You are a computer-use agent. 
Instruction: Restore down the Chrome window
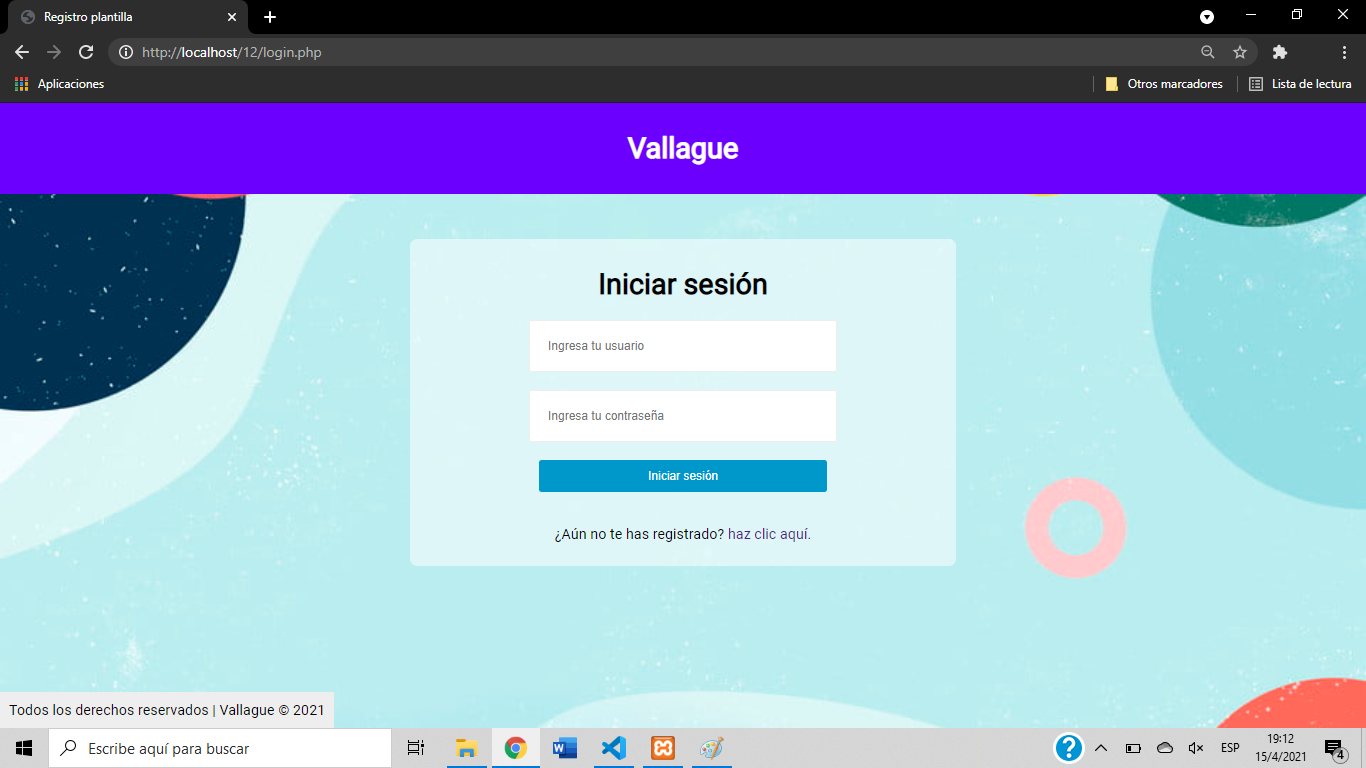(x=1297, y=15)
